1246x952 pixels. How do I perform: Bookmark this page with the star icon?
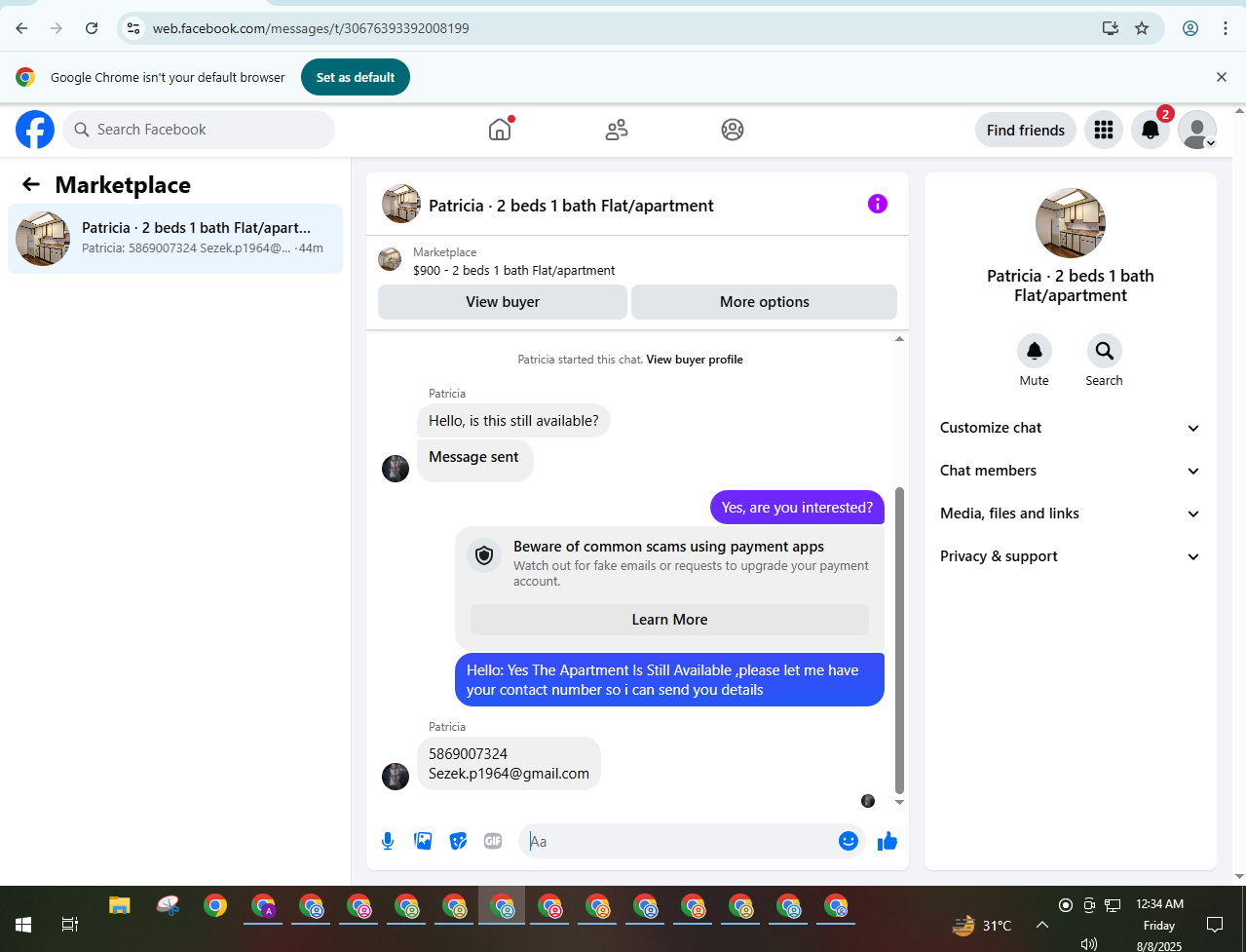[1142, 28]
